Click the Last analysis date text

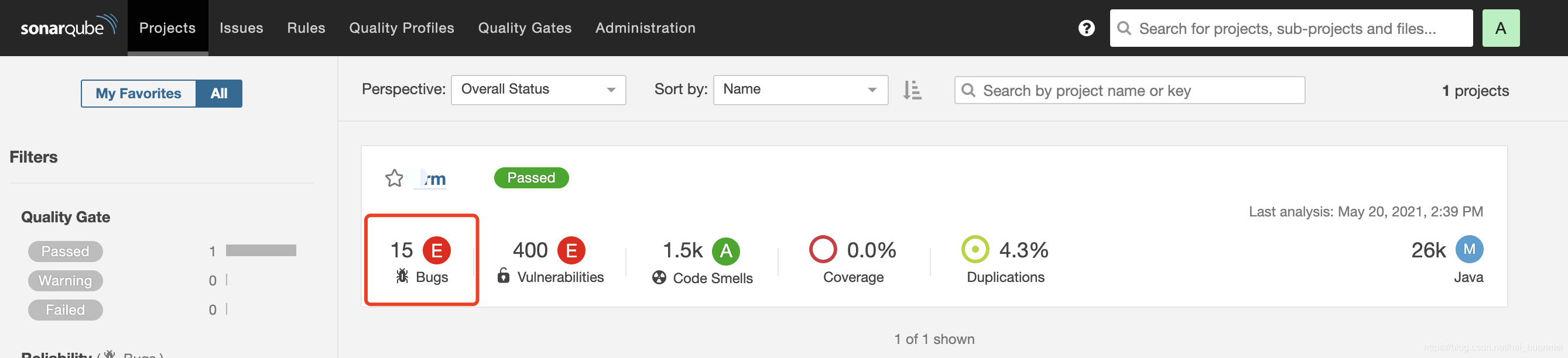(x=1365, y=212)
